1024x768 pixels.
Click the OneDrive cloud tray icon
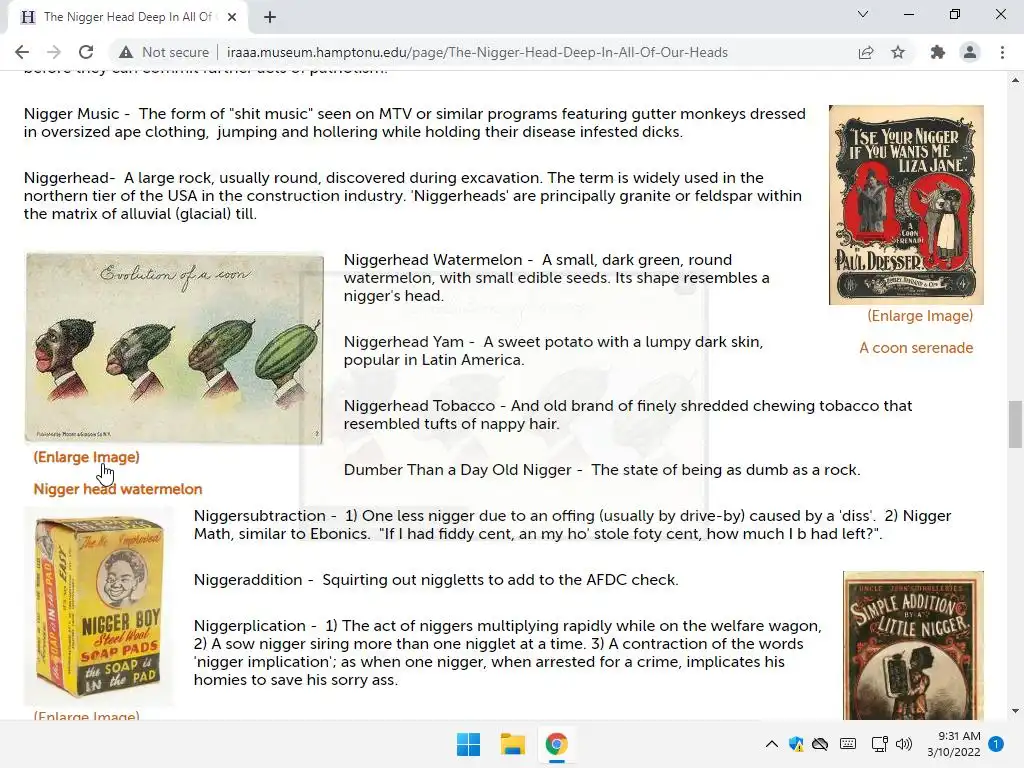click(820, 744)
